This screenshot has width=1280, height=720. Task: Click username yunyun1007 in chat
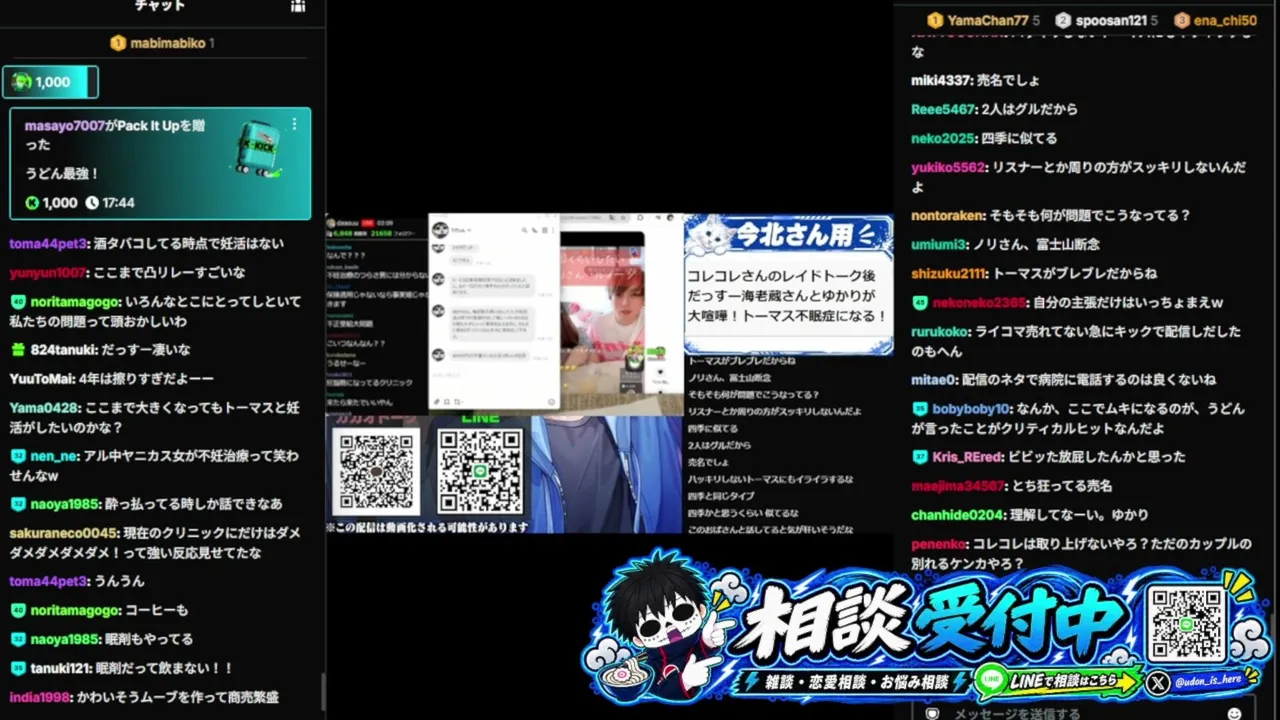pos(49,272)
